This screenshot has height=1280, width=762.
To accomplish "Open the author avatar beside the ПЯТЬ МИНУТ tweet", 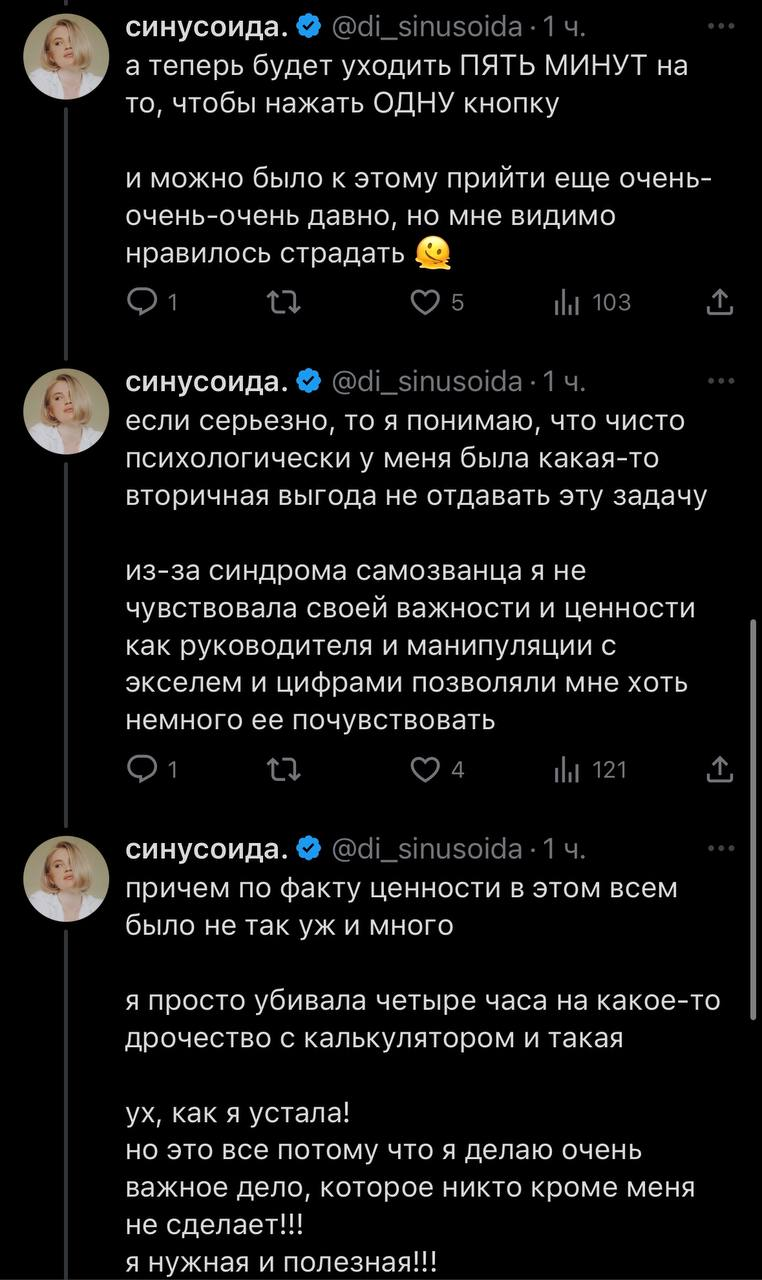I will pos(66,58).
